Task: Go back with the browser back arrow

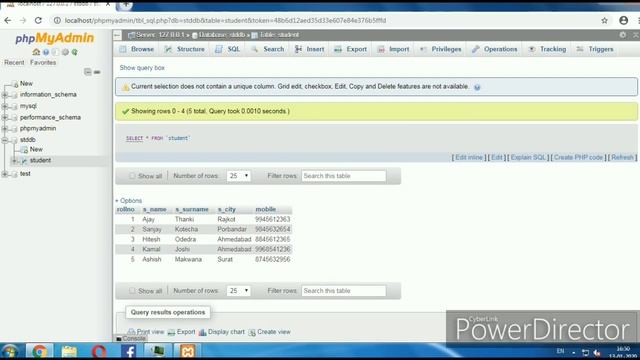Action: click(8, 20)
